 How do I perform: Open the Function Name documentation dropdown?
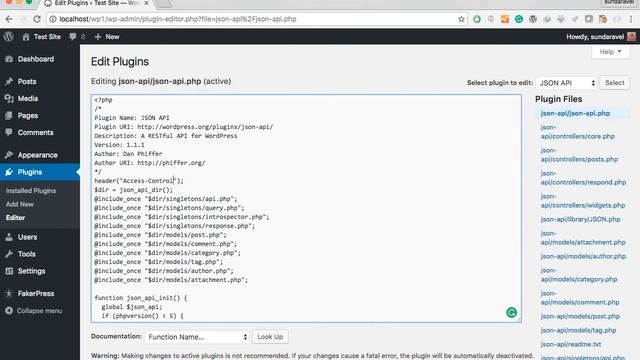tap(196, 337)
